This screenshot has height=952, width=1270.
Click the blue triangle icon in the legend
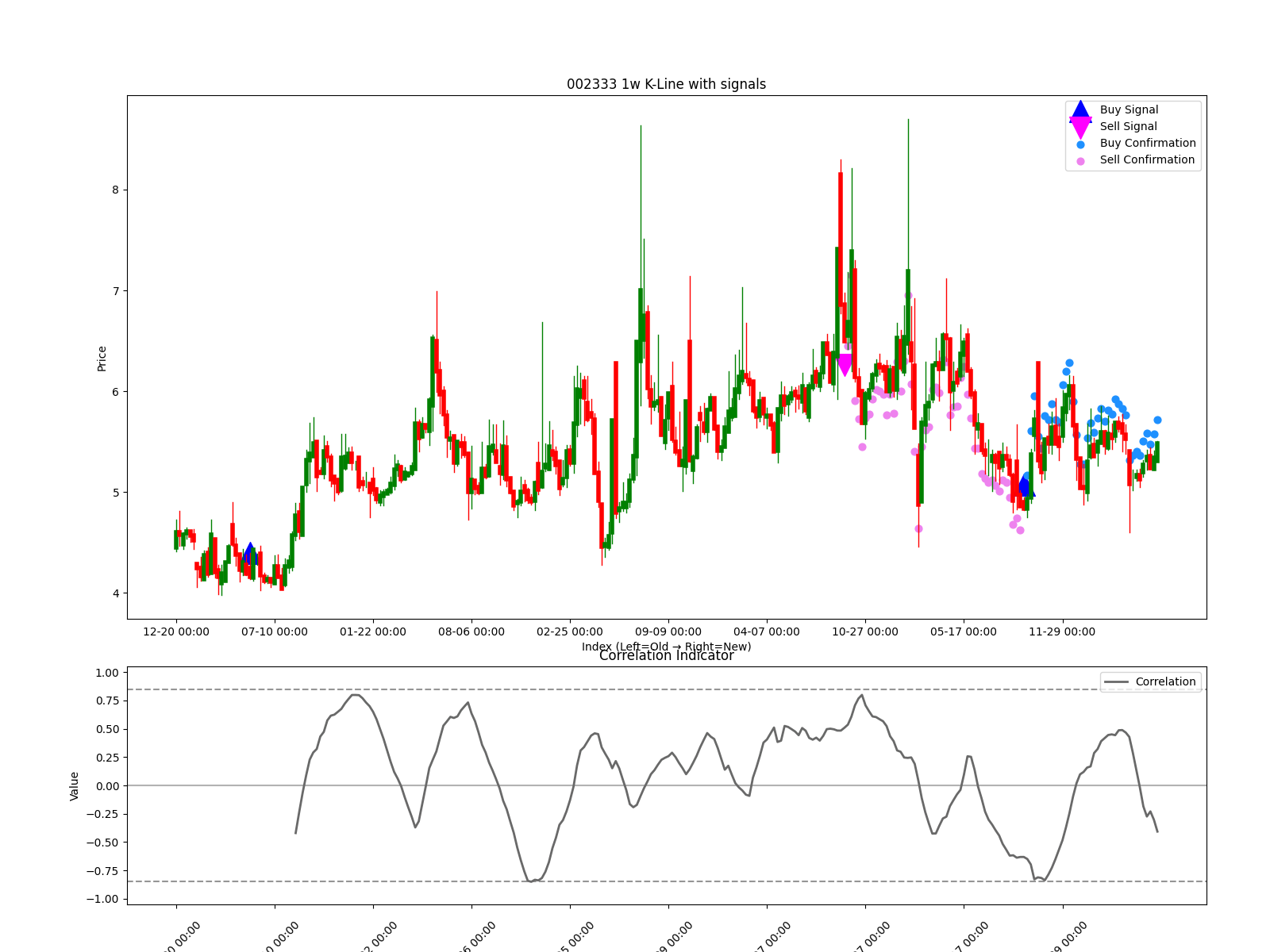pos(1080,110)
